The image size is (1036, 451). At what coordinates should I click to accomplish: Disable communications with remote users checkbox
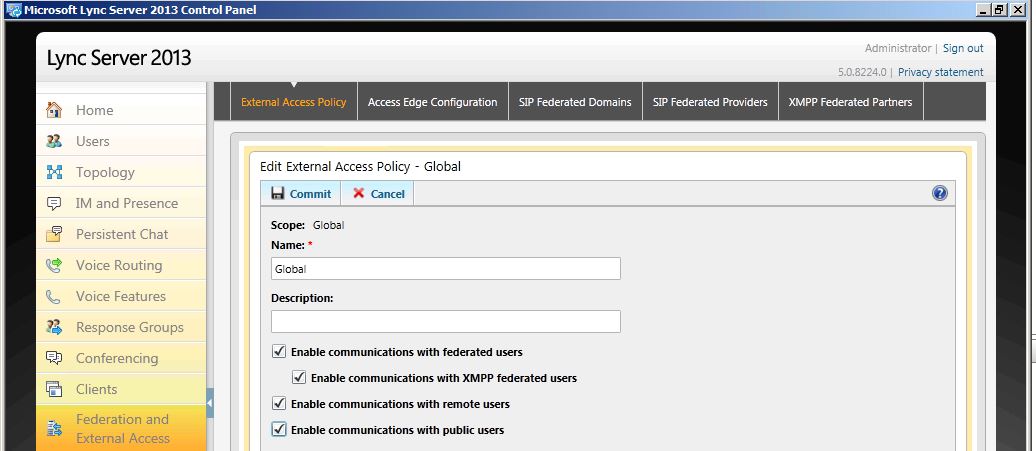pos(279,403)
